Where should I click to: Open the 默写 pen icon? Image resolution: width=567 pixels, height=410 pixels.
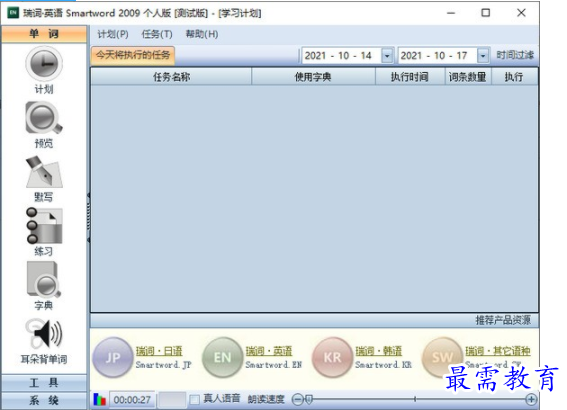point(44,172)
